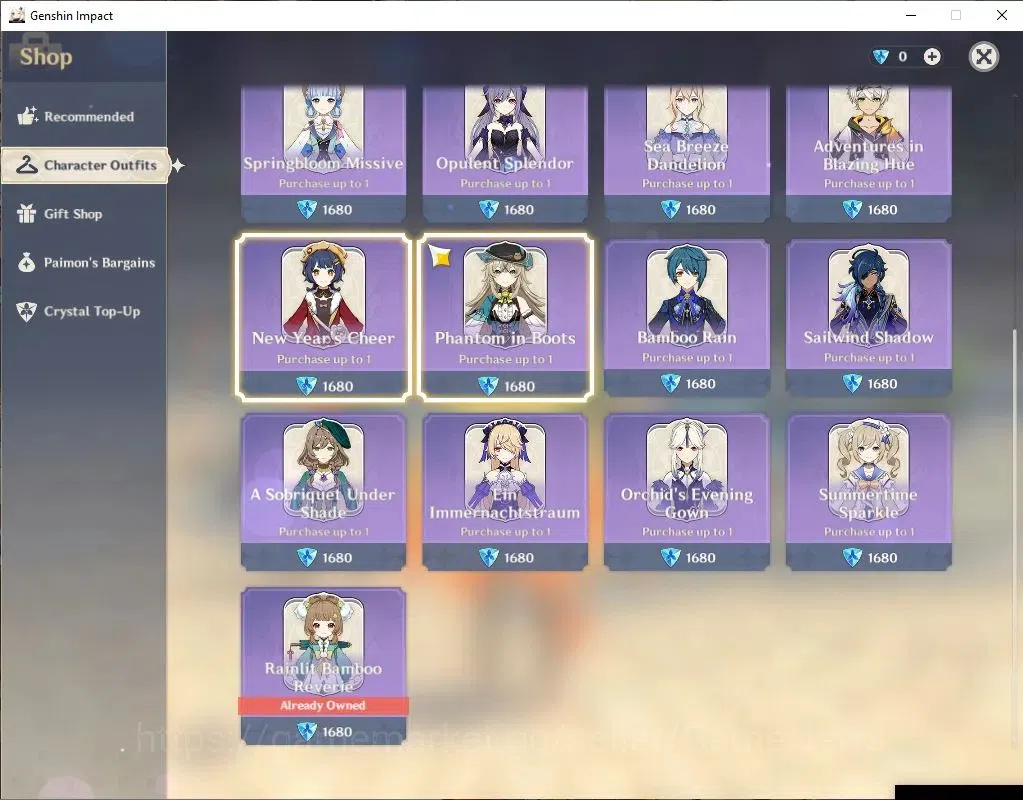This screenshot has width=1023, height=800.
Task: Click the 1680 price under Bamboo Rain
Action: coord(700,384)
